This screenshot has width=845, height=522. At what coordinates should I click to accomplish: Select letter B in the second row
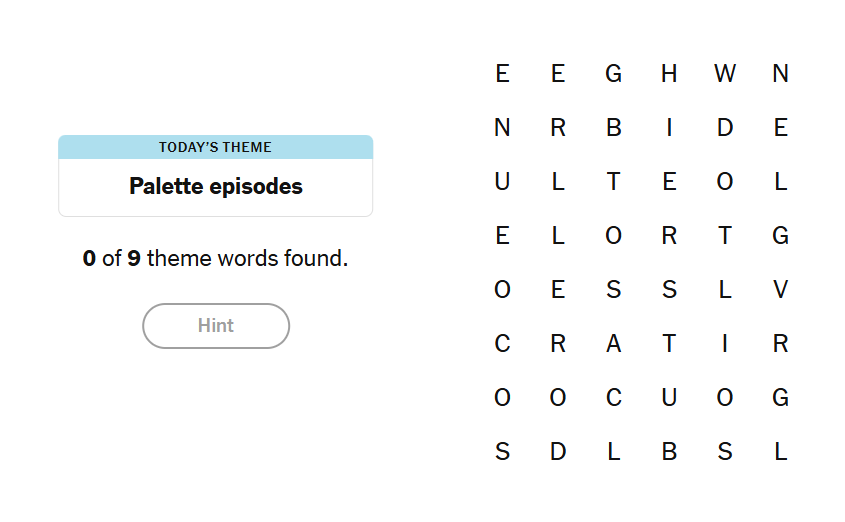(x=613, y=128)
